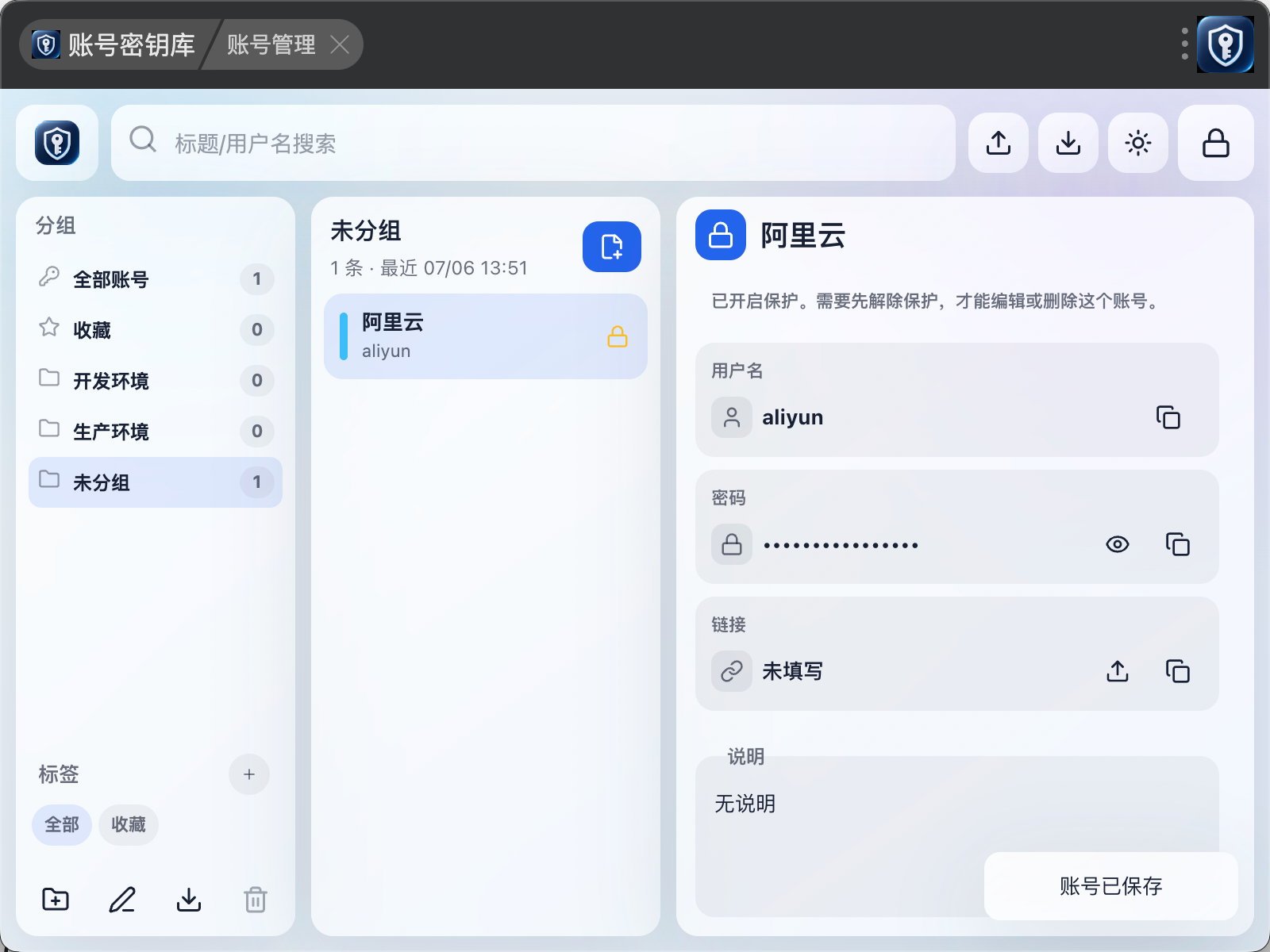Copy the aliyun username
1270x952 pixels.
[x=1168, y=417]
